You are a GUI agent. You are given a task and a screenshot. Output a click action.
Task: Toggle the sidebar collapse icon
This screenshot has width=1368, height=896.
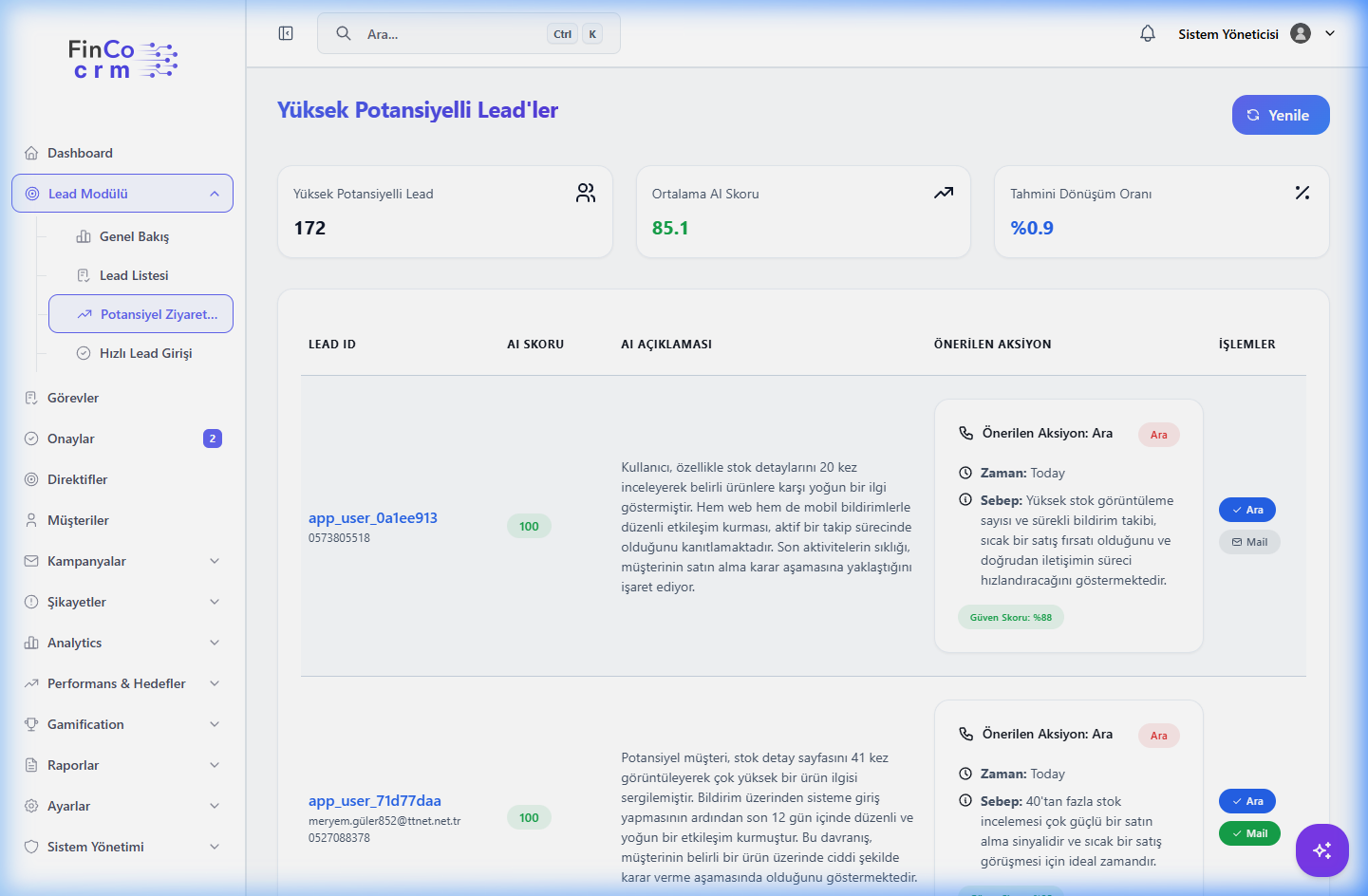coord(286,33)
